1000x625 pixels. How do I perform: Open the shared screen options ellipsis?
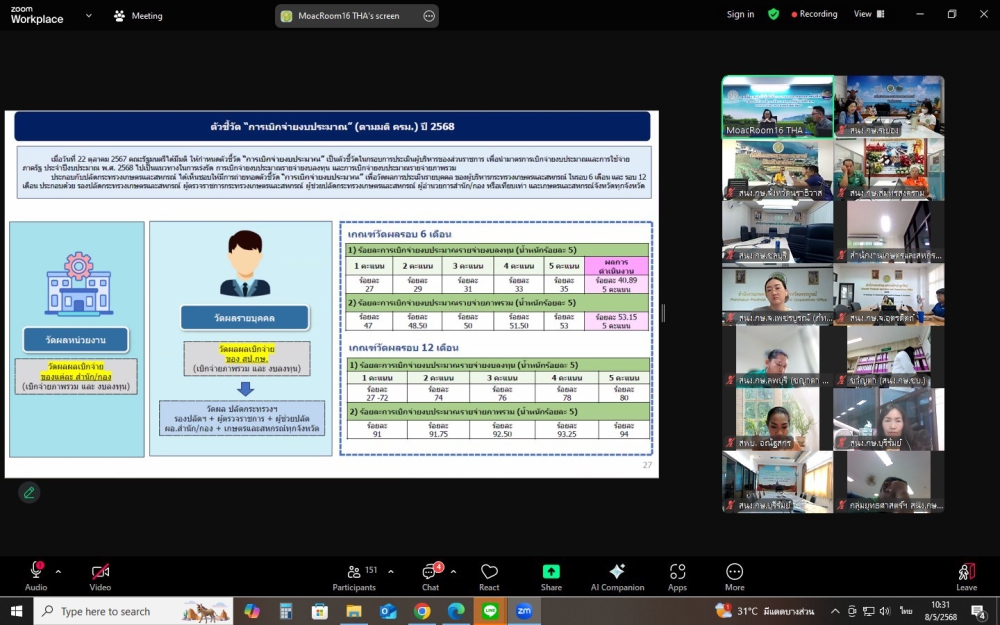pyautogui.click(x=429, y=16)
